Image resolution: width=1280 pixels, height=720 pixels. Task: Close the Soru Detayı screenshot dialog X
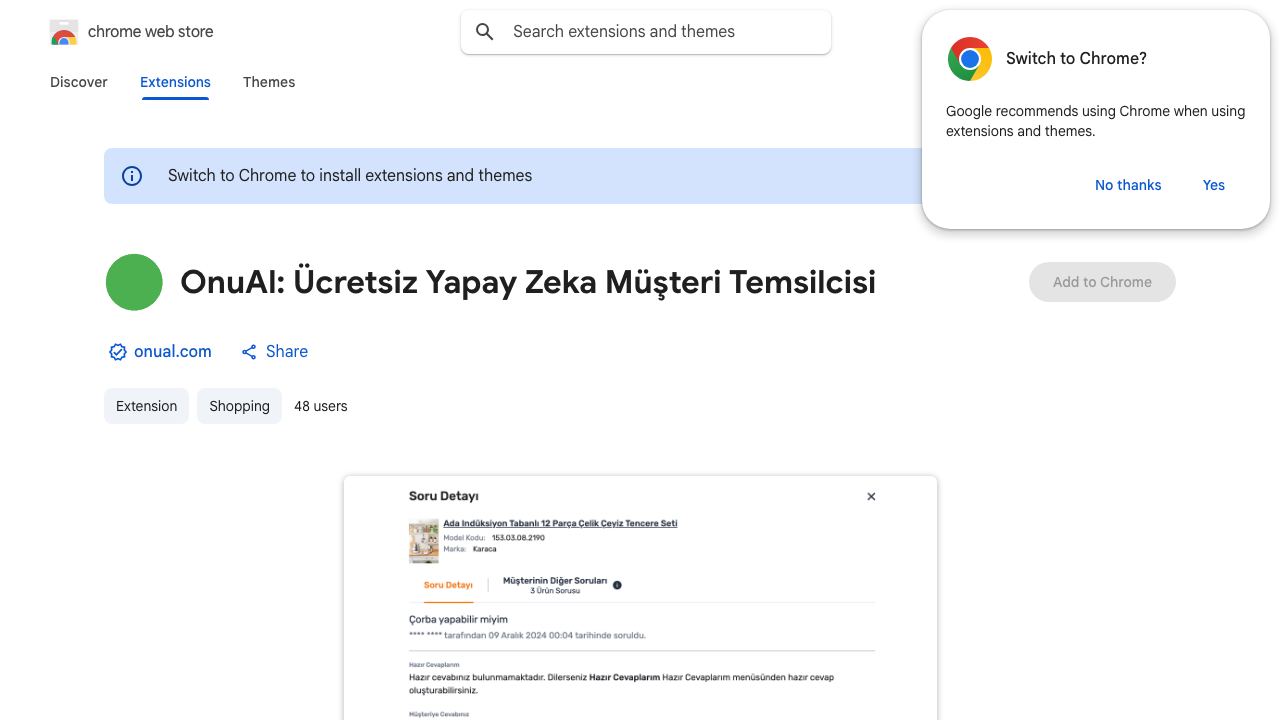[x=871, y=496]
